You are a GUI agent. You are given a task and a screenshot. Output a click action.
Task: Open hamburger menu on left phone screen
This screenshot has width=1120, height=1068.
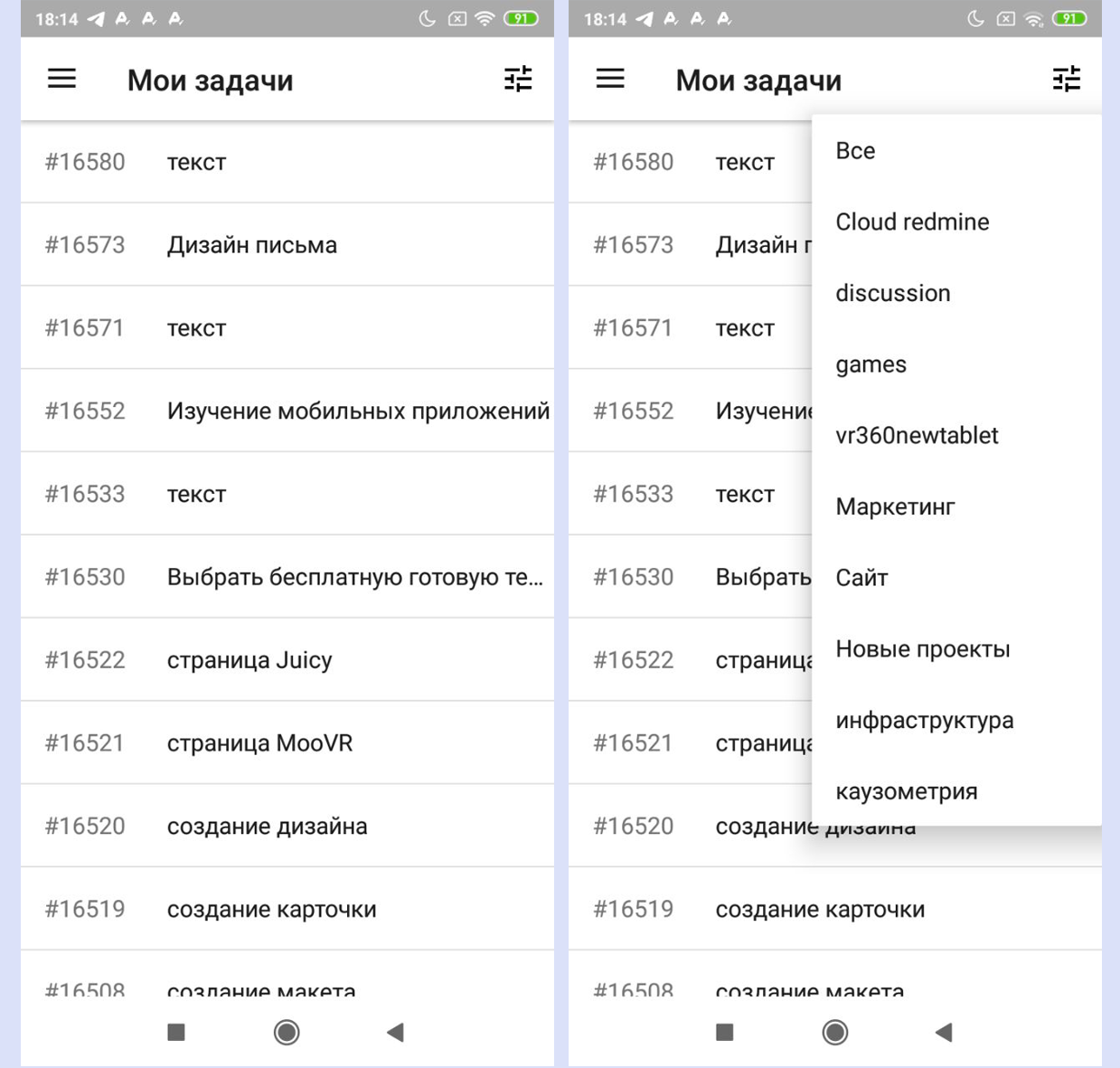(61, 80)
